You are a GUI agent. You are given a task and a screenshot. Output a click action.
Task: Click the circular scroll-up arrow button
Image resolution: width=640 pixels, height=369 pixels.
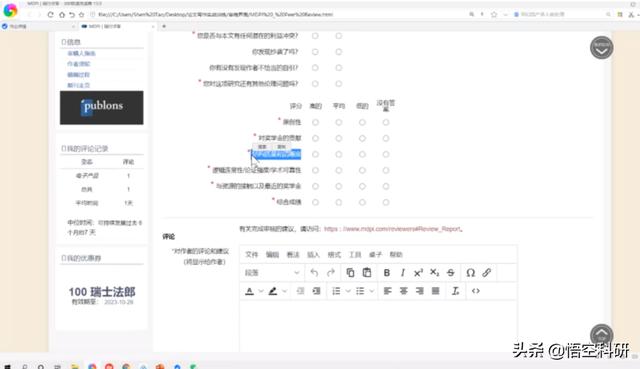coord(602,335)
